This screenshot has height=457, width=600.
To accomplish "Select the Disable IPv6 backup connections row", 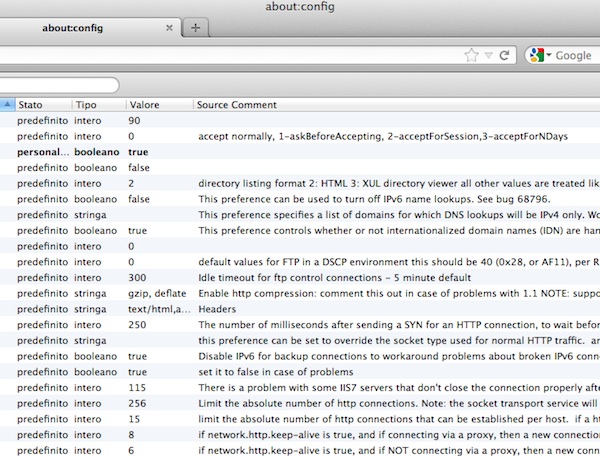I will 300,356.
